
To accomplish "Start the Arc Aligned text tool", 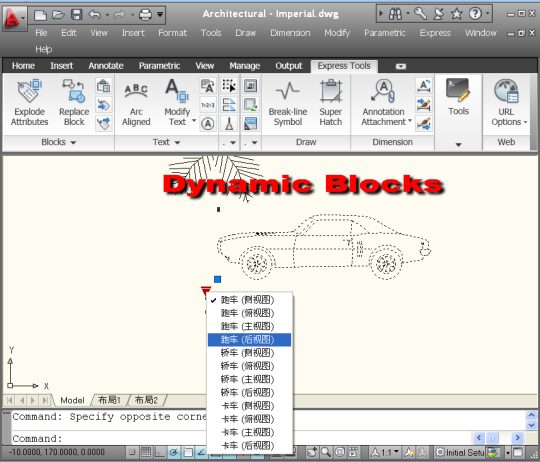I will click(136, 103).
